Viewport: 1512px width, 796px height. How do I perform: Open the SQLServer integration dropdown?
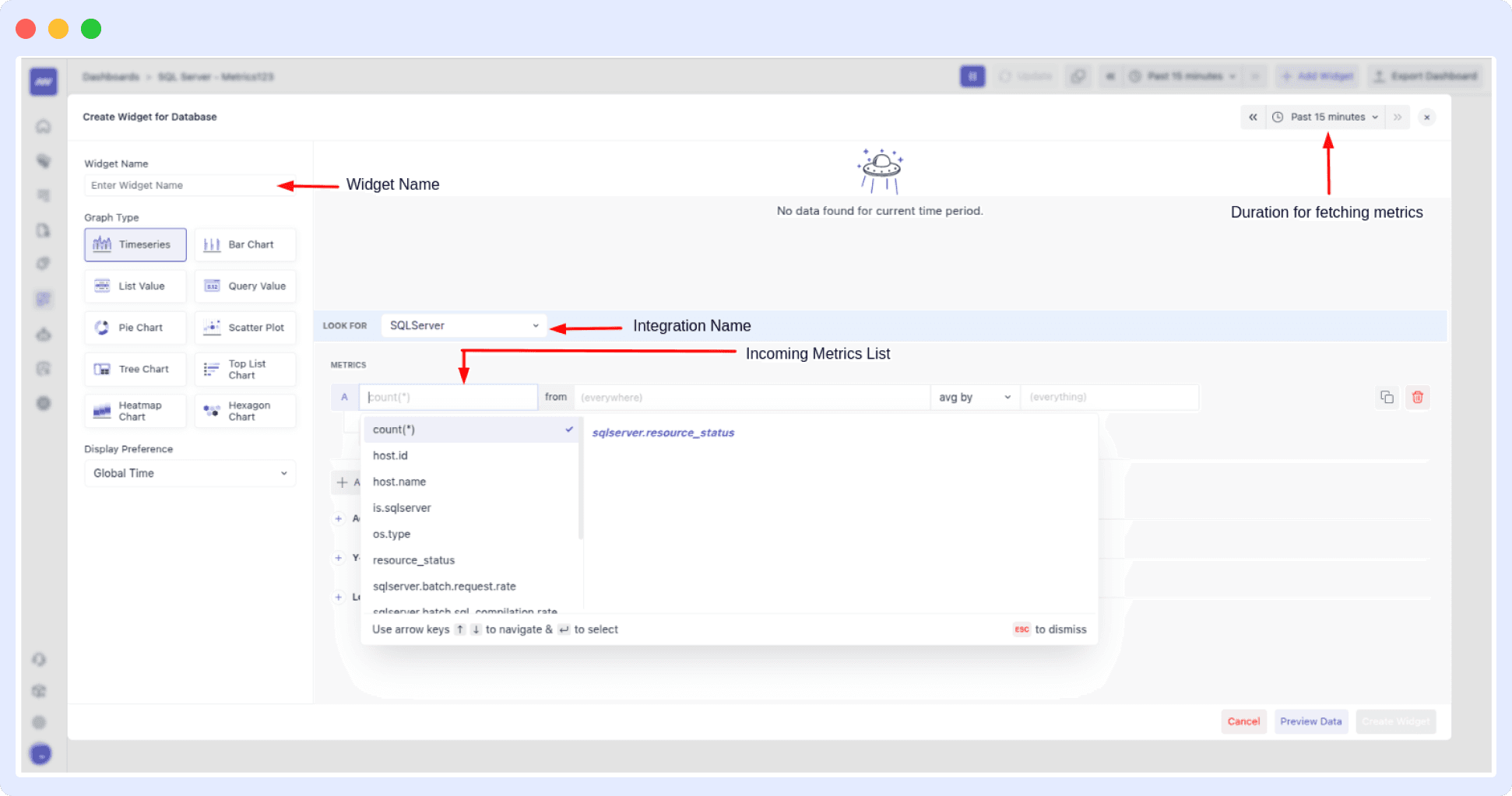462,325
